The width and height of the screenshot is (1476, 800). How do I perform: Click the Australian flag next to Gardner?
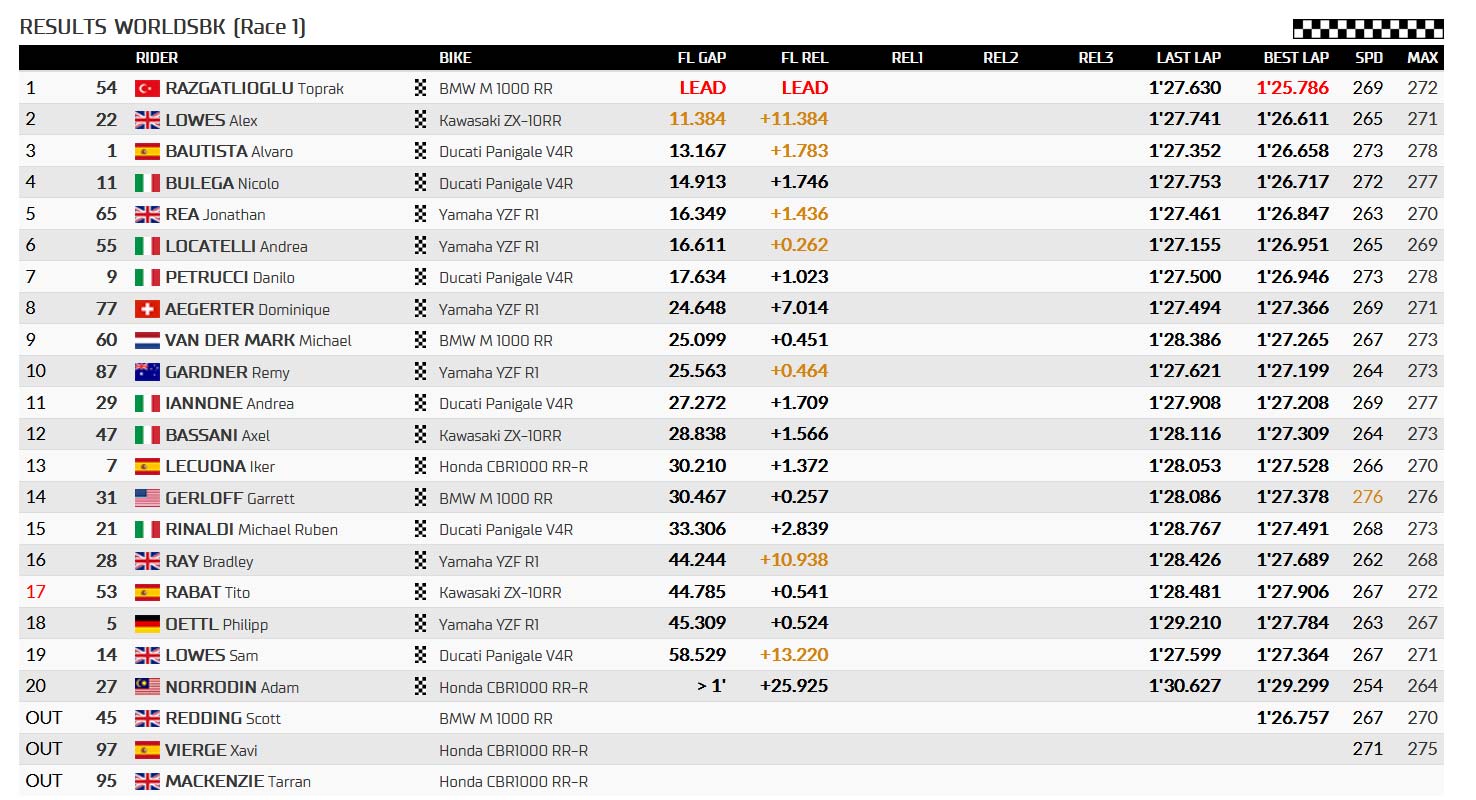(x=147, y=372)
